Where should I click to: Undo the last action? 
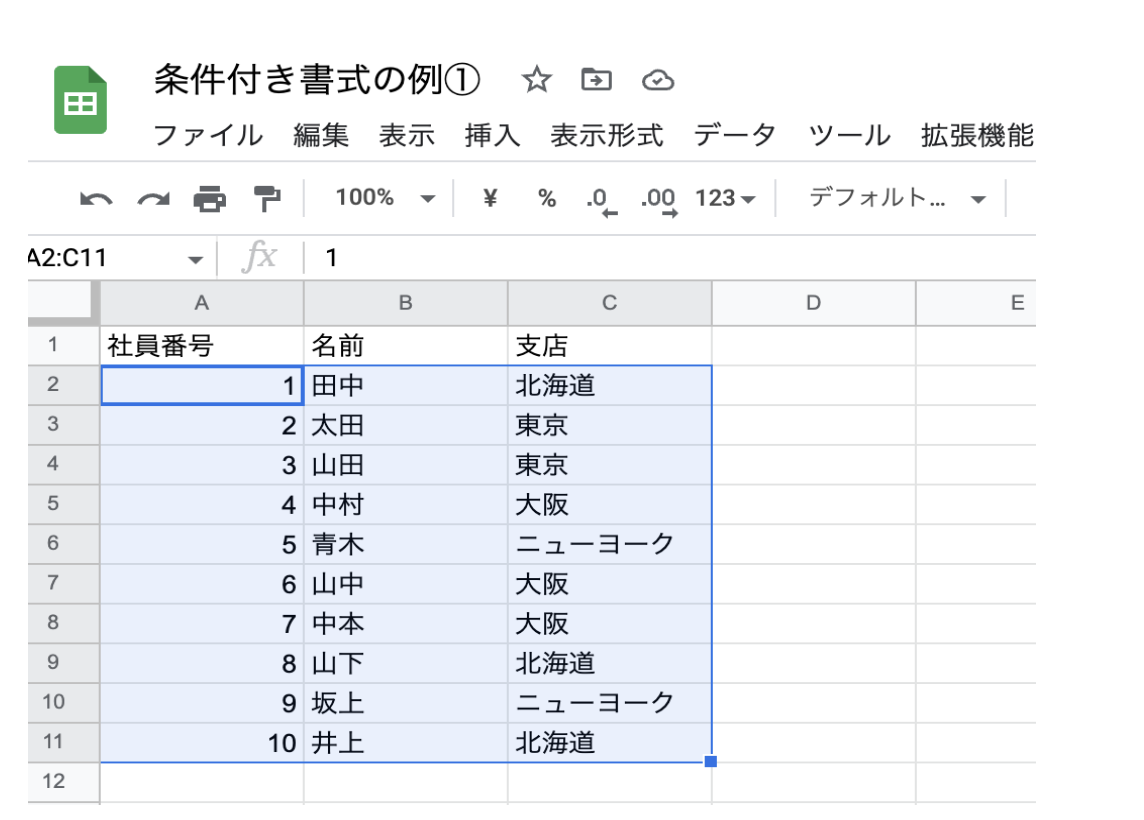tap(96, 199)
